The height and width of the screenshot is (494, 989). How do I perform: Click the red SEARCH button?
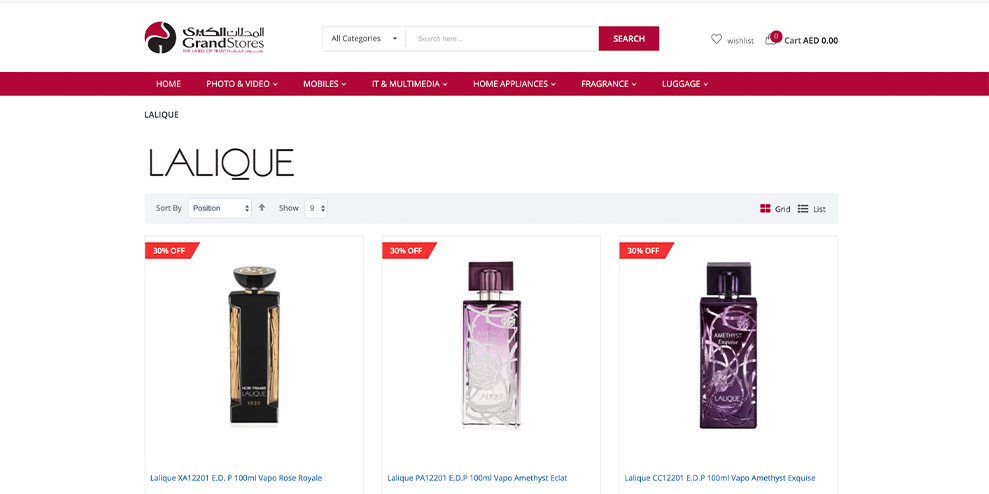click(629, 38)
